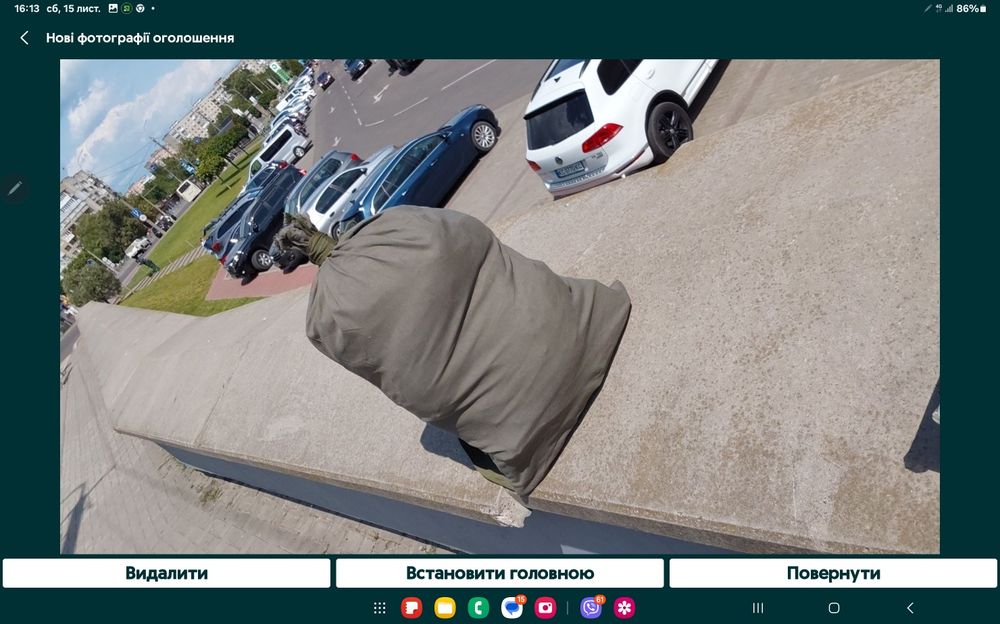The height and width of the screenshot is (624, 1000).
Task: Tap the Chrome notification icon in status bar
Action: (x=140, y=8)
